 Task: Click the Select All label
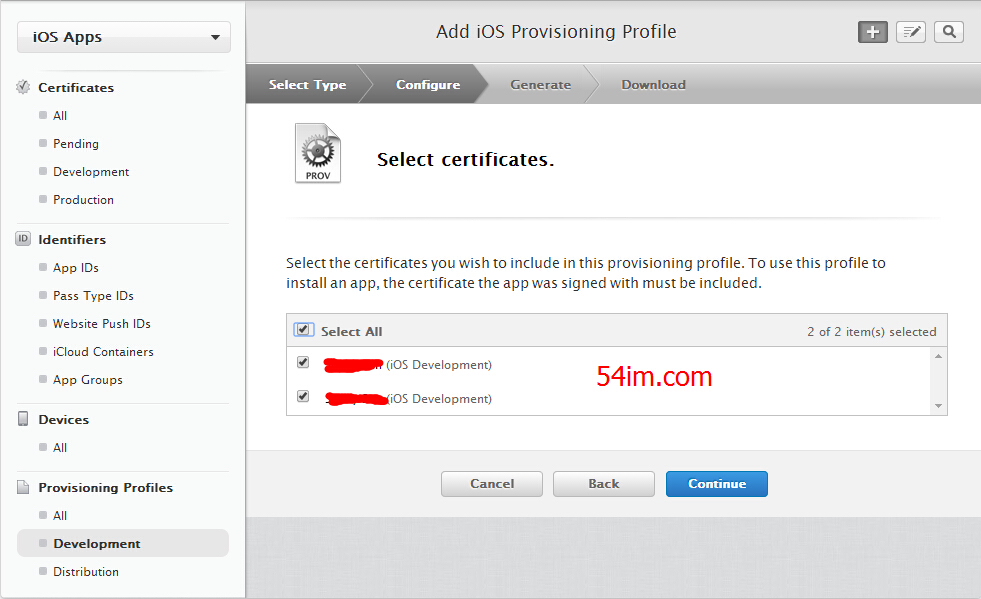click(x=351, y=332)
